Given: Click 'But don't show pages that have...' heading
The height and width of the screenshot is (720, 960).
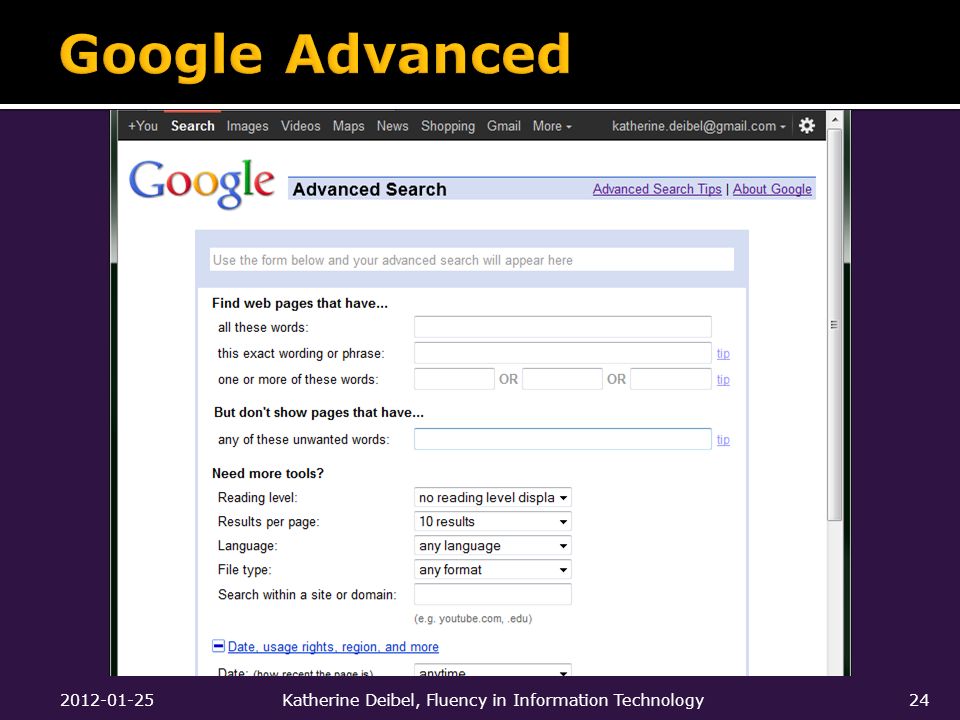Looking at the screenshot, I should pos(319,412).
